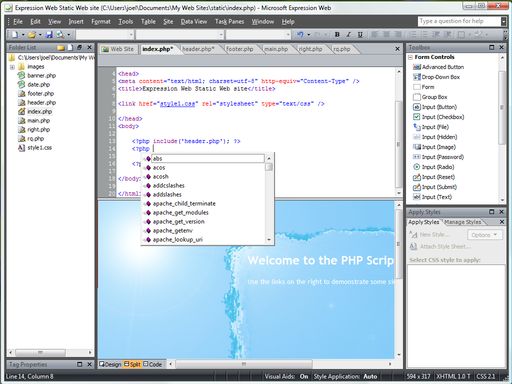Toggle Bold formatting button
Viewport: 512px width, 384px height.
[337, 34]
